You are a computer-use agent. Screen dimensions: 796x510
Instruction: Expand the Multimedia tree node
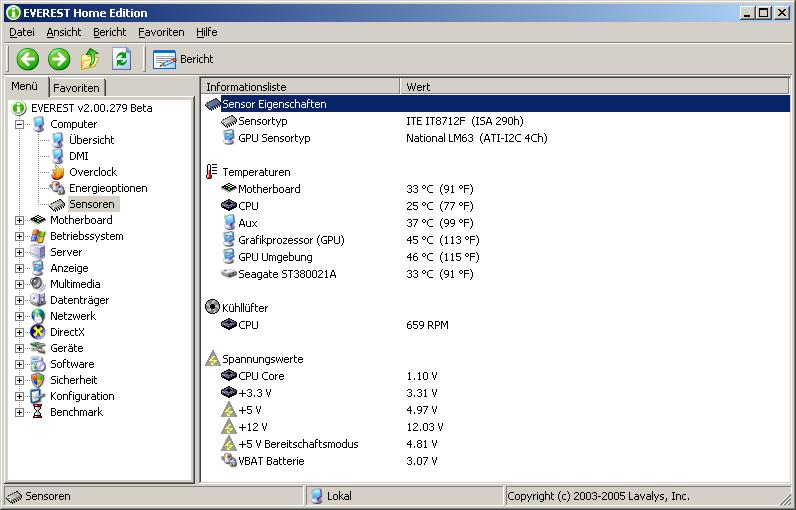[19, 284]
